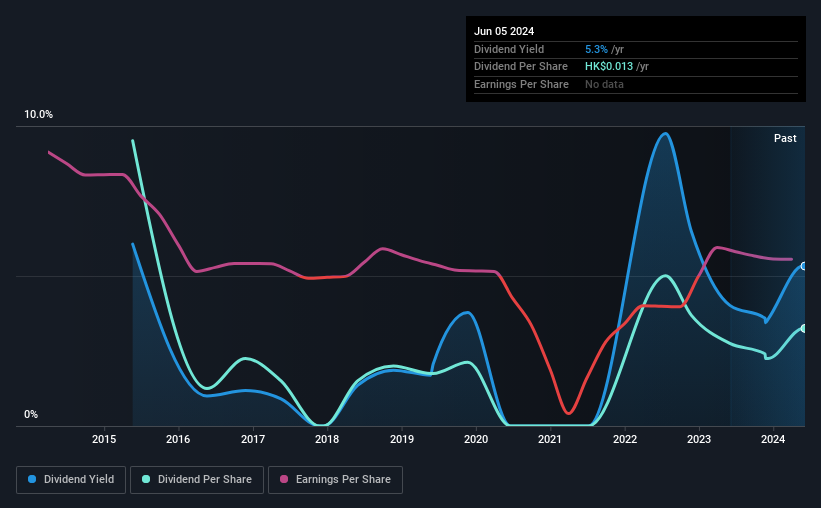Screen dimensions: 821x508
Task: Click the 10.0% y-axis label
Action: tap(38, 115)
